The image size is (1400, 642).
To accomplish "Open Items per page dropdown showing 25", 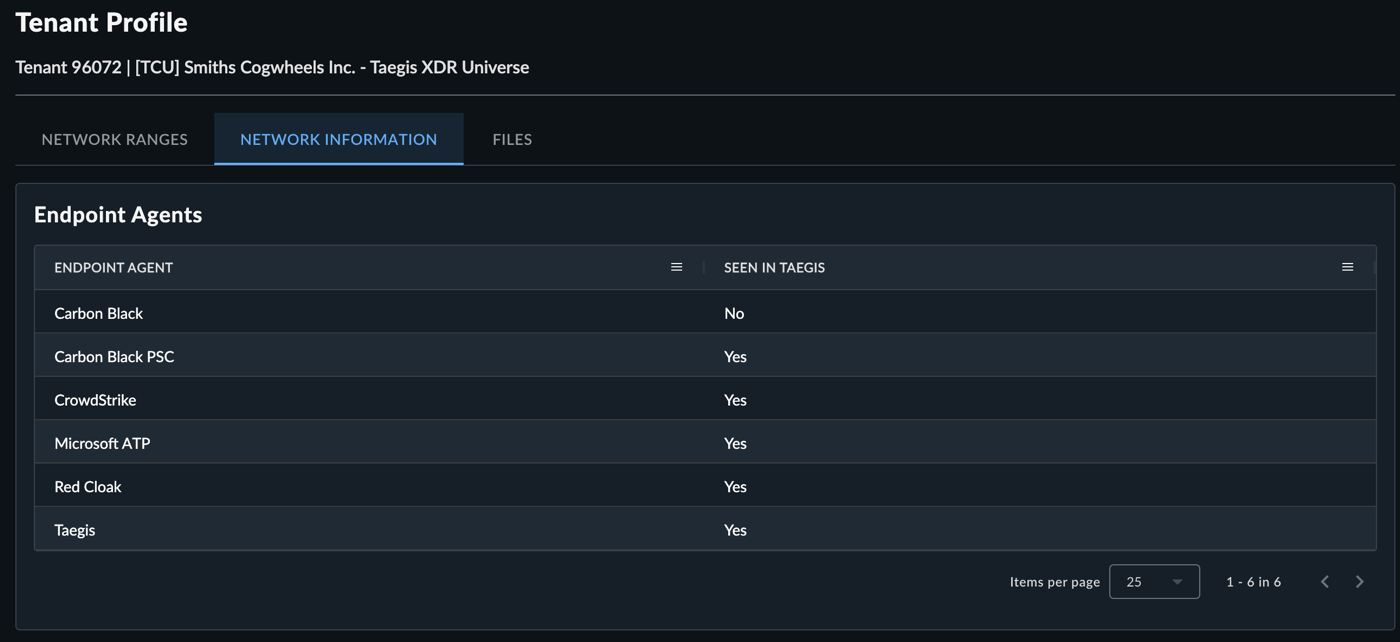I will pos(1154,582).
